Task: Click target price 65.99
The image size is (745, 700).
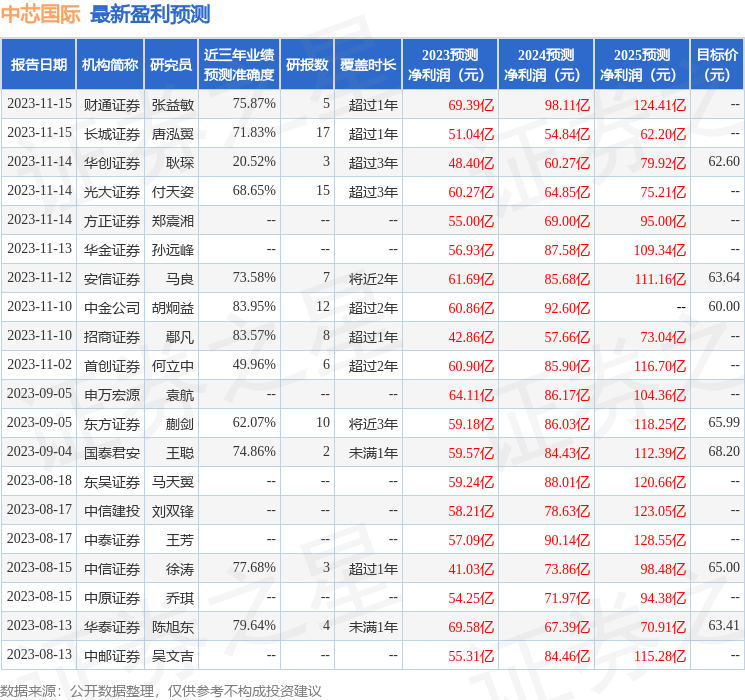Action: click(724, 422)
